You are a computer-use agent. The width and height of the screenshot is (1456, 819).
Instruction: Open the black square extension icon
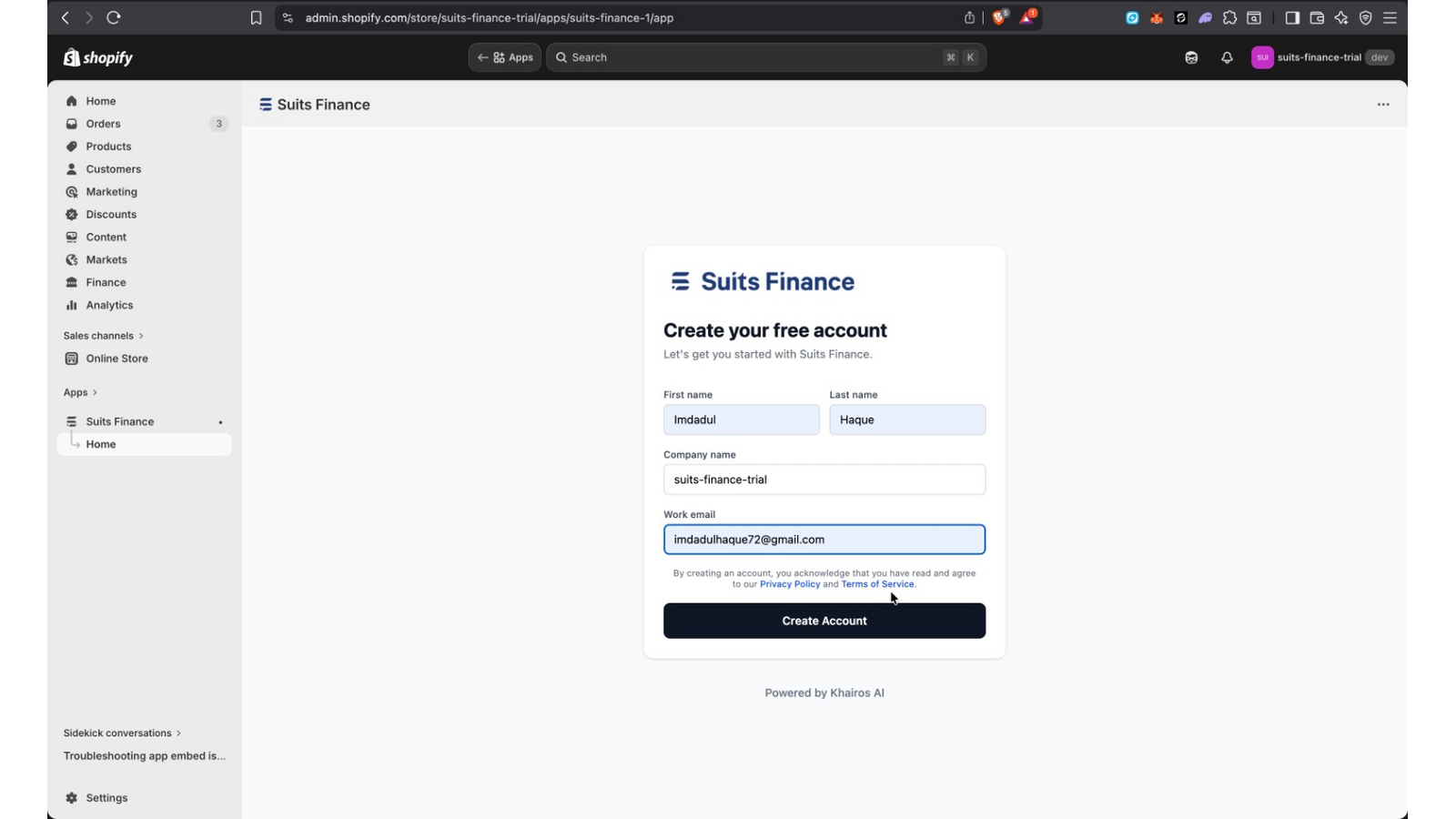tap(1181, 17)
